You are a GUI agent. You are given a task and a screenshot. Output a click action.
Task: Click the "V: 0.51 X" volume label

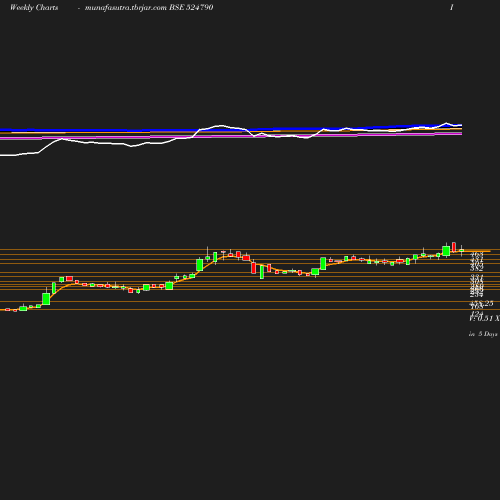[484, 319]
